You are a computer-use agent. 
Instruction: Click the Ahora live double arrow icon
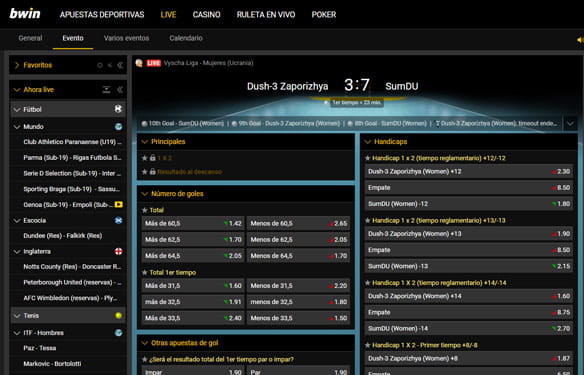[x=120, y=90]
